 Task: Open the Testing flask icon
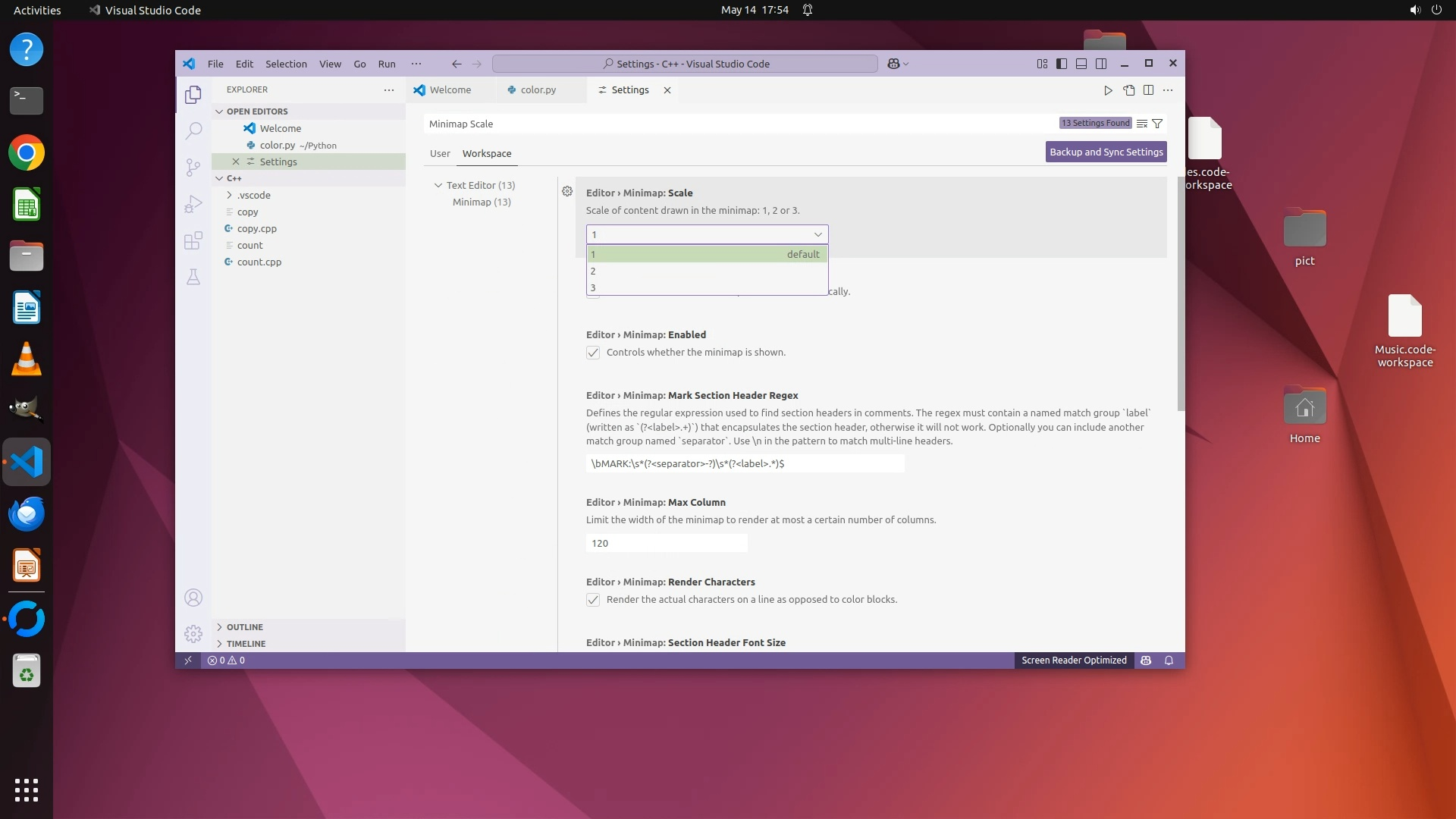(x=193, y=277)
